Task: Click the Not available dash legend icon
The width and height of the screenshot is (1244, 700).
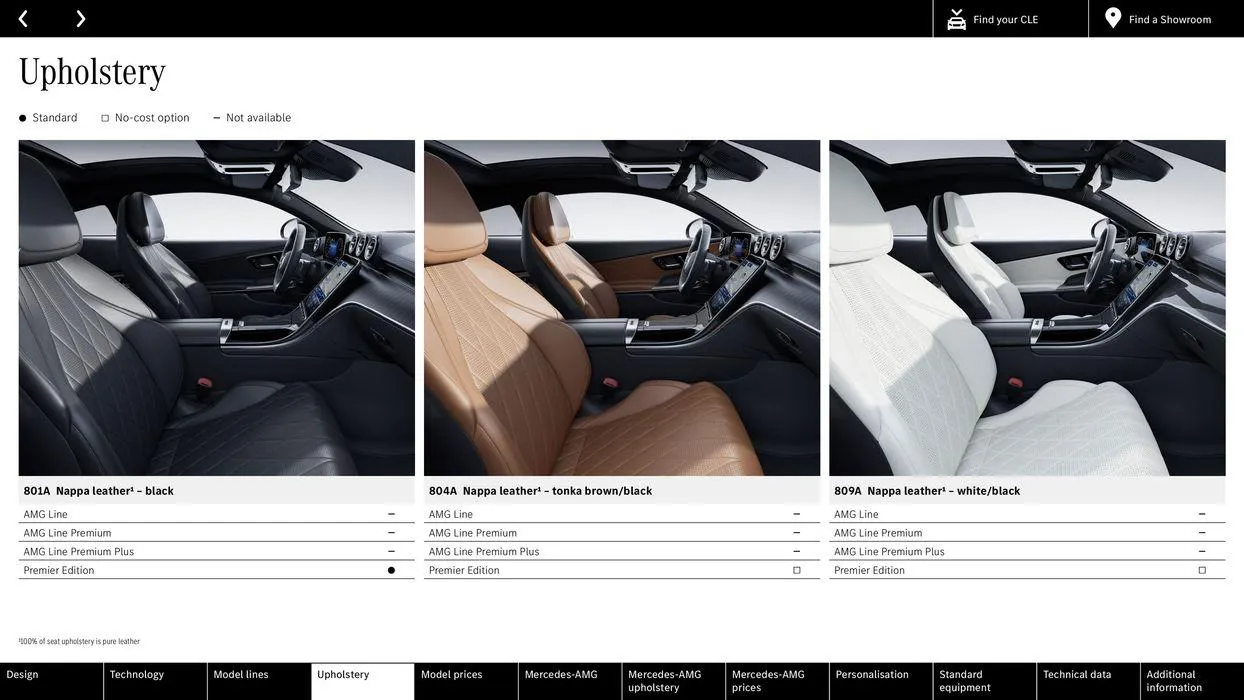Action: pyautogui.click(x=216, y=118)
